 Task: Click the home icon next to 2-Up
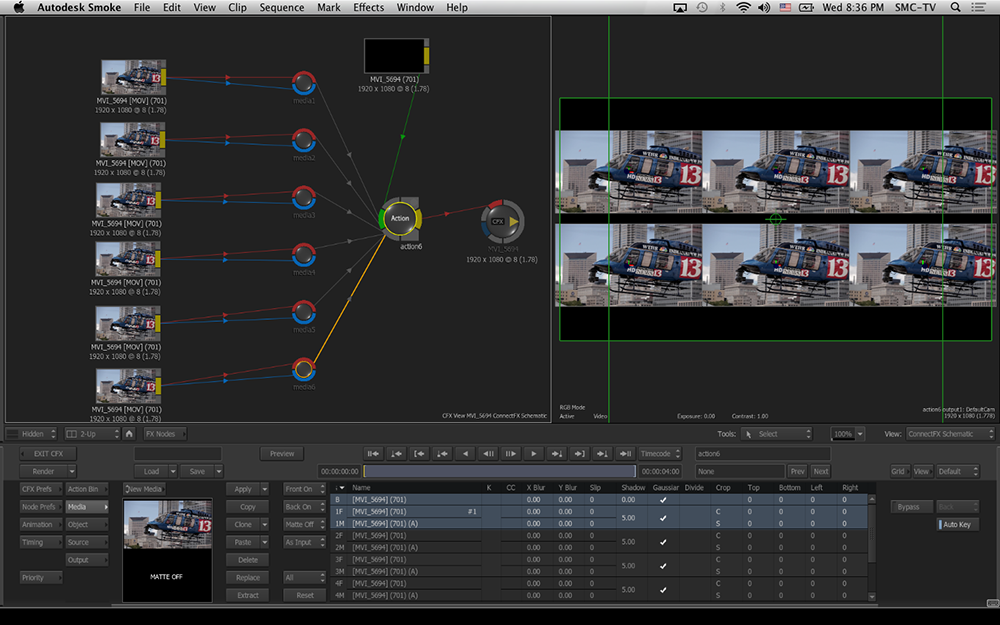(129, 434)
